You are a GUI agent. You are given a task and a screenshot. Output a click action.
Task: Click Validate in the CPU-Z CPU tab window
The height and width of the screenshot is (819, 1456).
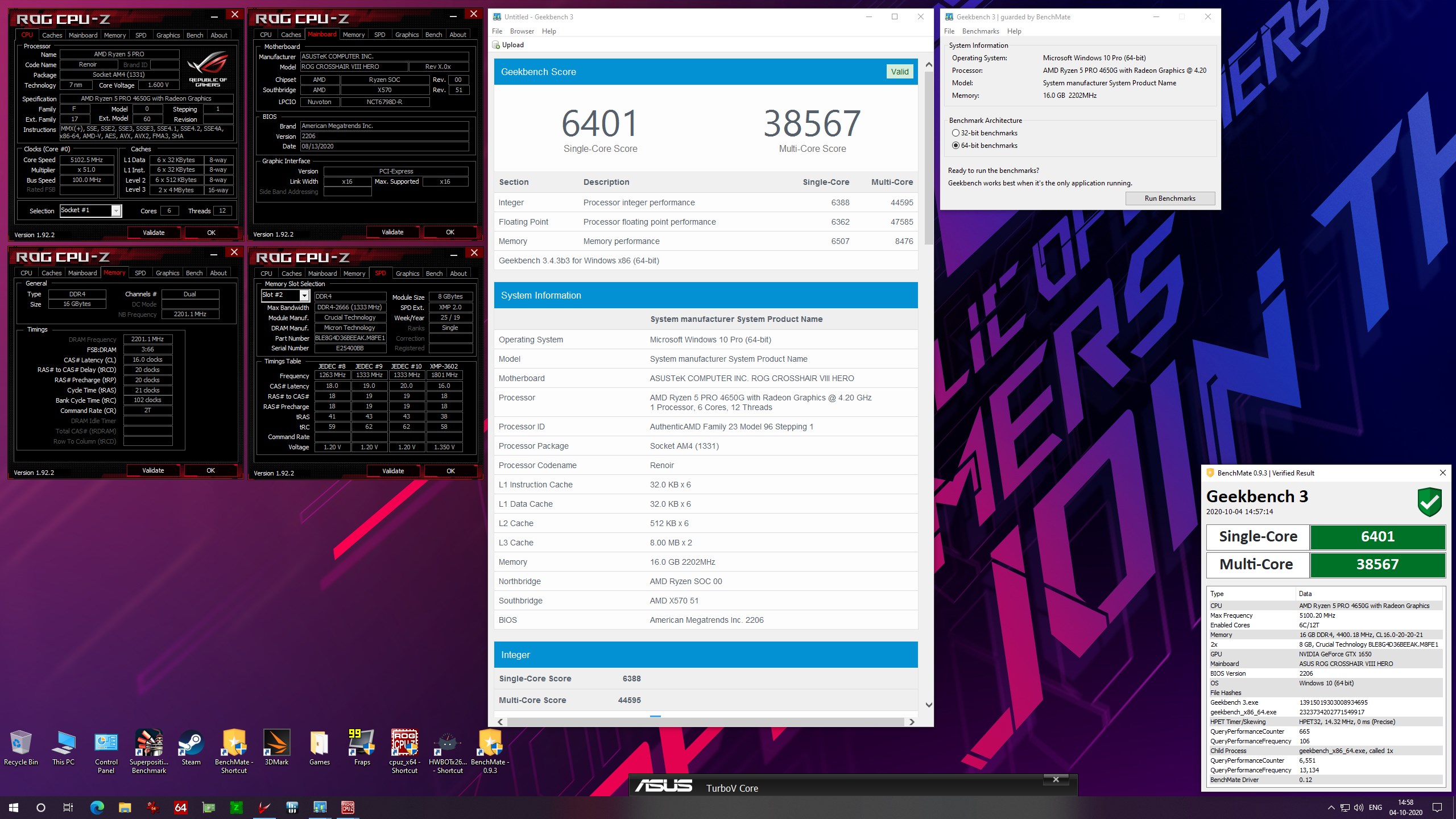tap(154, 233)
